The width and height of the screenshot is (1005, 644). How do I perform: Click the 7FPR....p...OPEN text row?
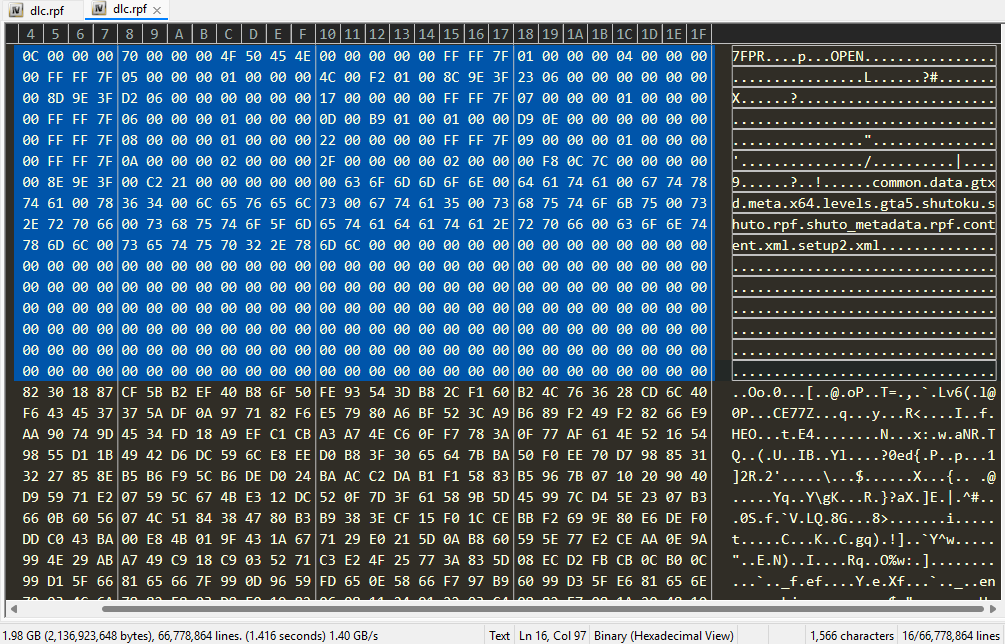(x=864, y=56)
